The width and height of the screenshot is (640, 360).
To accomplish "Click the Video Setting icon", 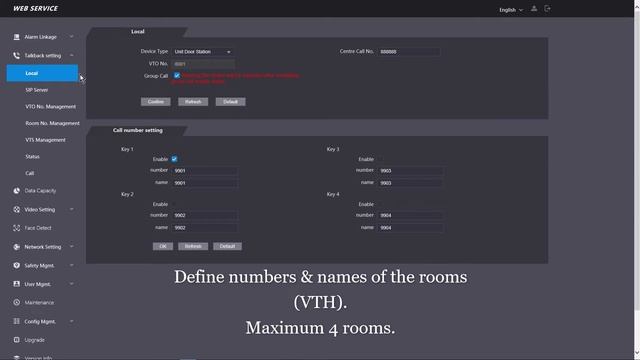I will tap(16, 209).
